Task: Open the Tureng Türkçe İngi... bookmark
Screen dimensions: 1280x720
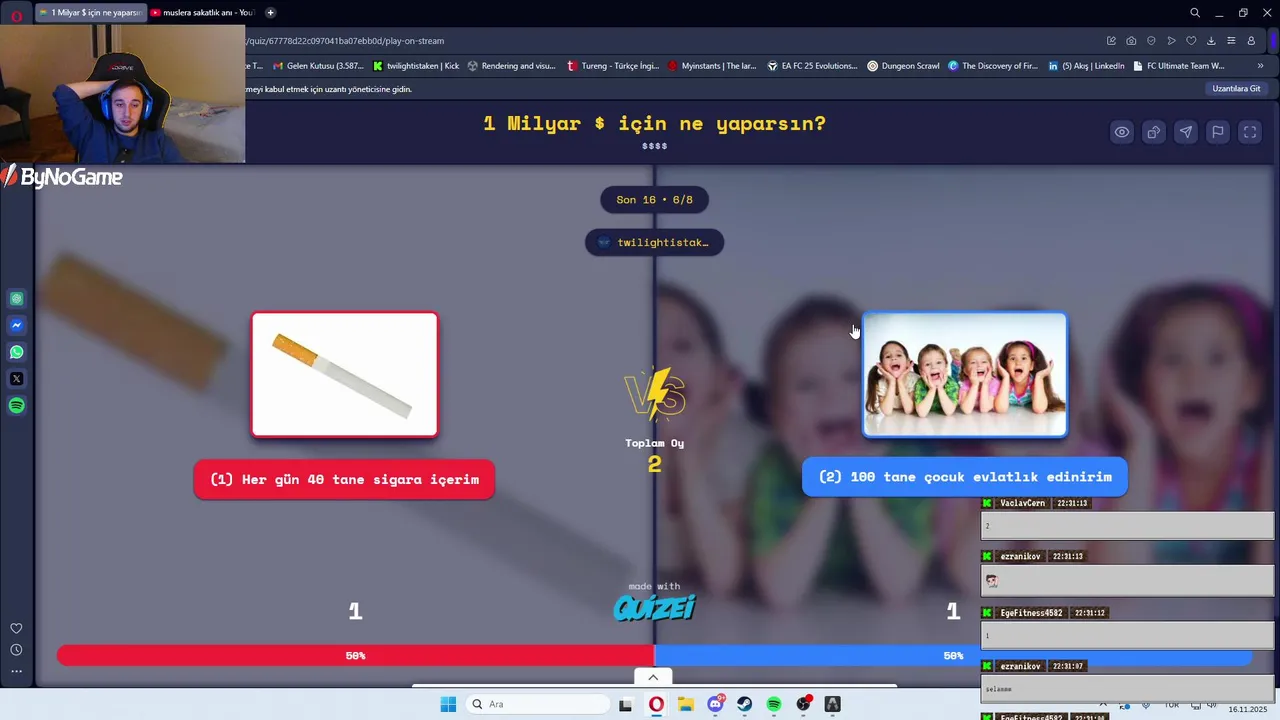Action: pyautogui.click(x=613, y=66)
